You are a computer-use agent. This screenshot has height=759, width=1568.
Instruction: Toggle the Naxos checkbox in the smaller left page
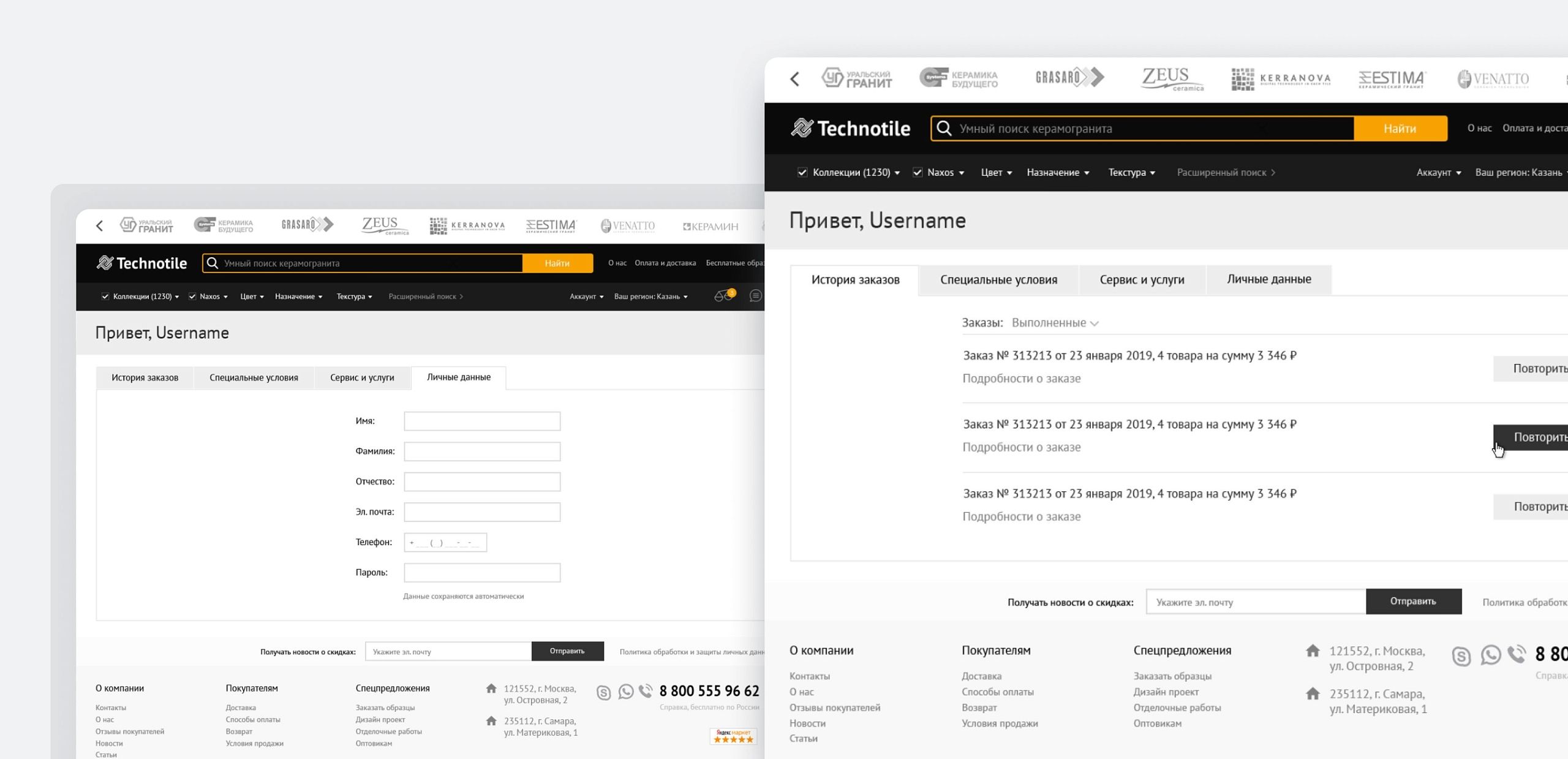point(192,296)
